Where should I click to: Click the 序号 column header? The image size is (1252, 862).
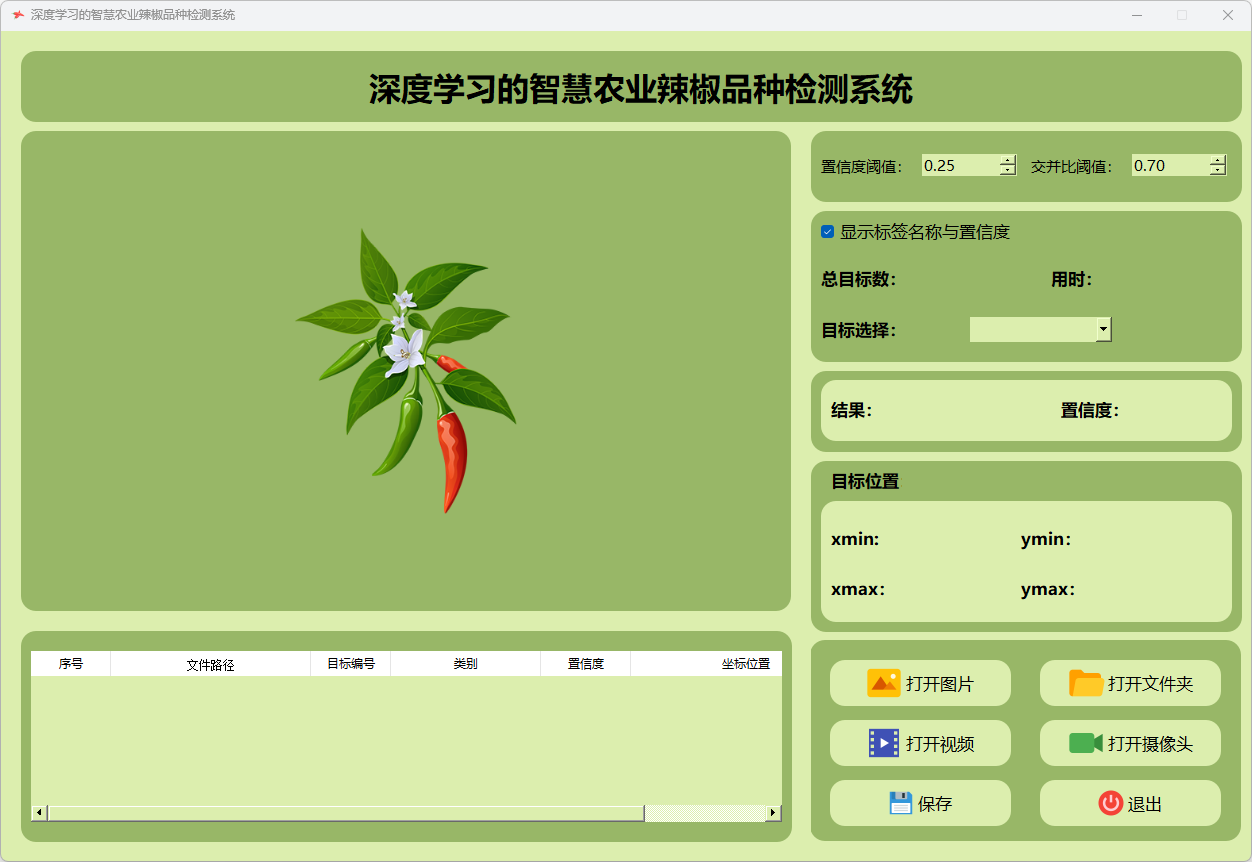(x=71, y=664)
